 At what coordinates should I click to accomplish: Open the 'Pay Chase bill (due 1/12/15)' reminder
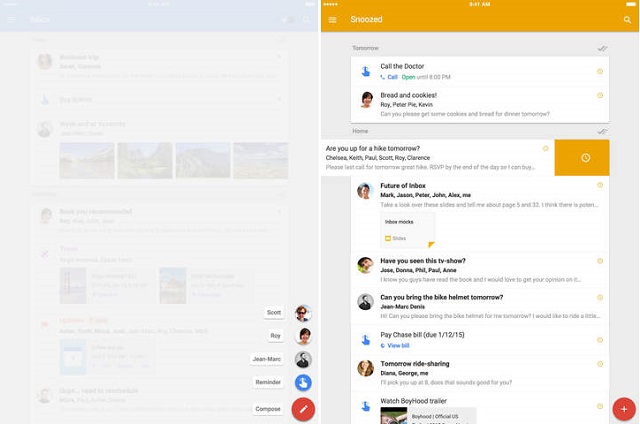click(422, 335)
